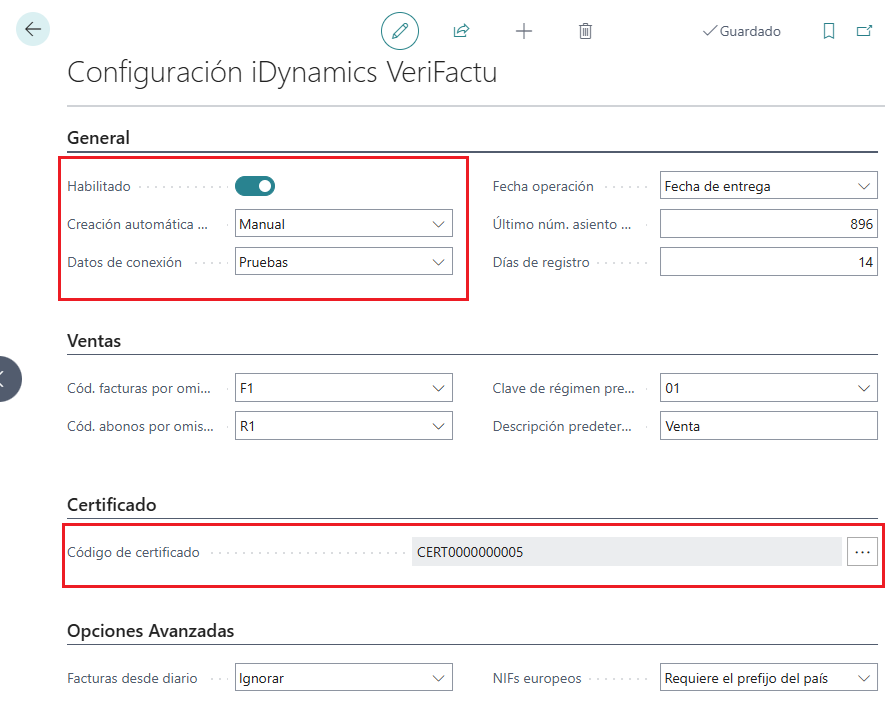Open the Creación automática dropdown
The image size is (885, 714).
344,224
